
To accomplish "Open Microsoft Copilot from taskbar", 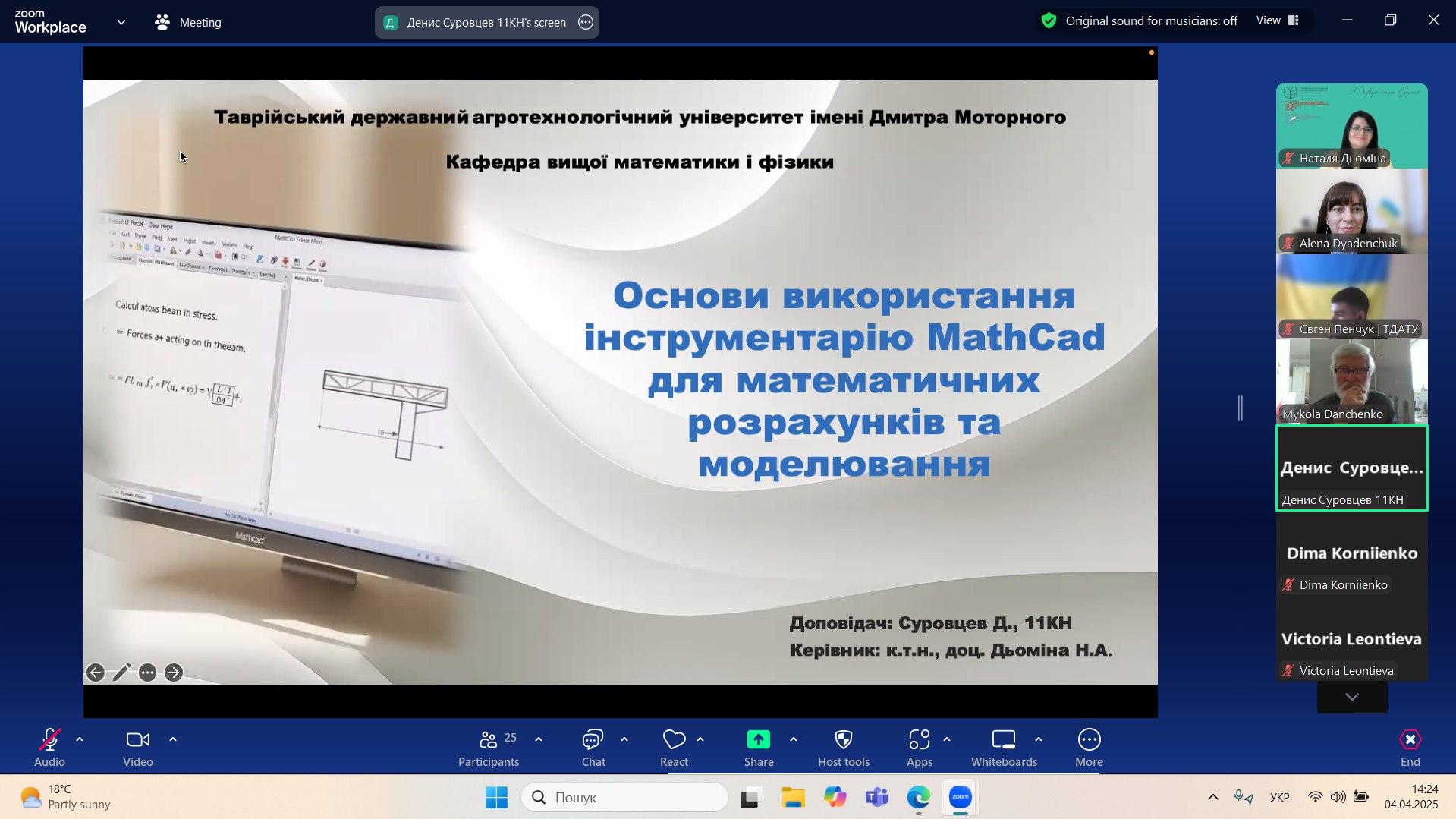I will [835, 797].
